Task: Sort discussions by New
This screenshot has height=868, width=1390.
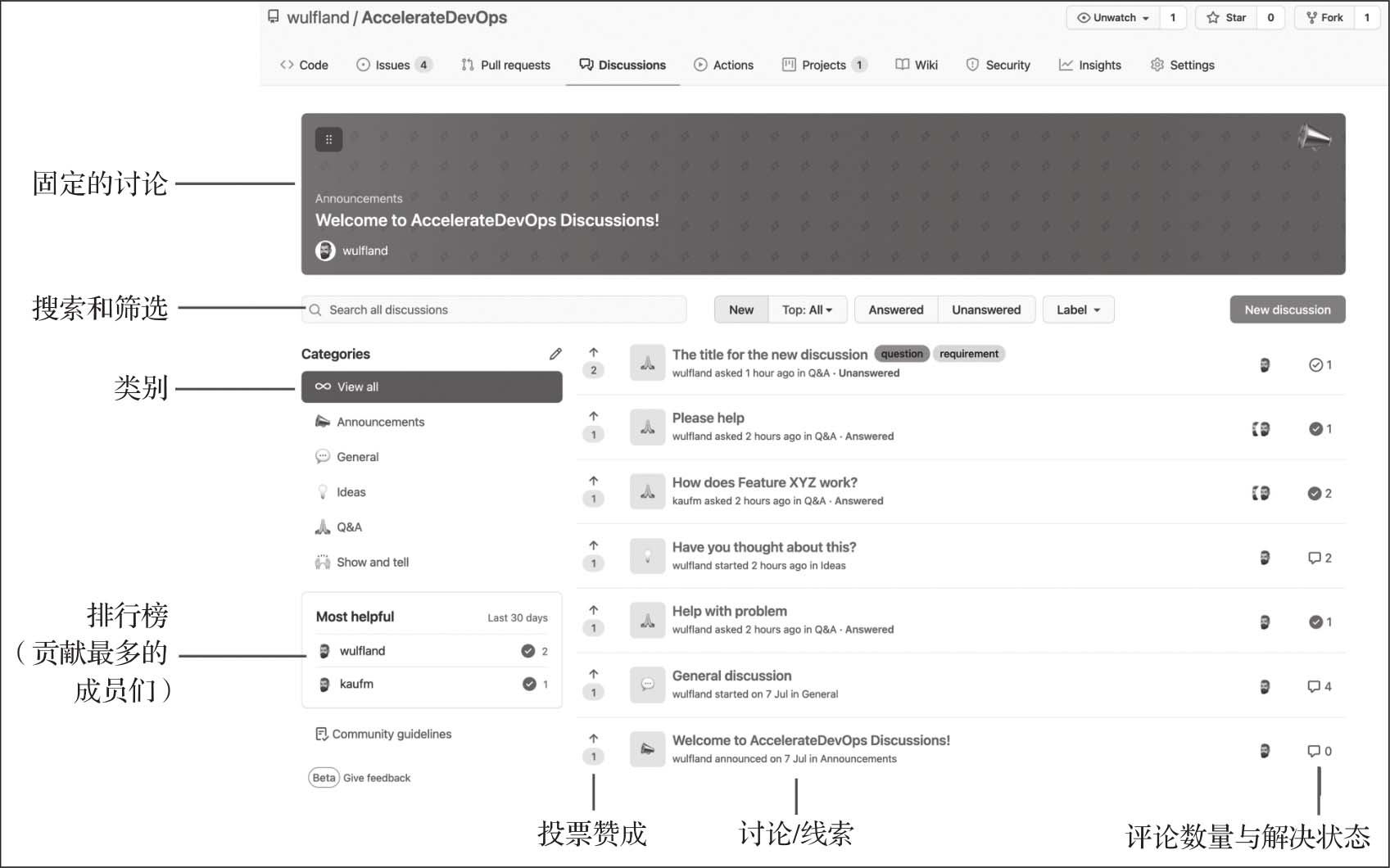Action: click(741, 310)
